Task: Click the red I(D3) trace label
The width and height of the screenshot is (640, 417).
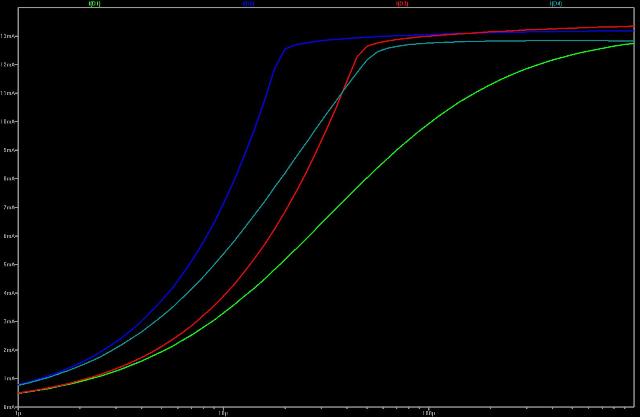Action: (401, 4)
